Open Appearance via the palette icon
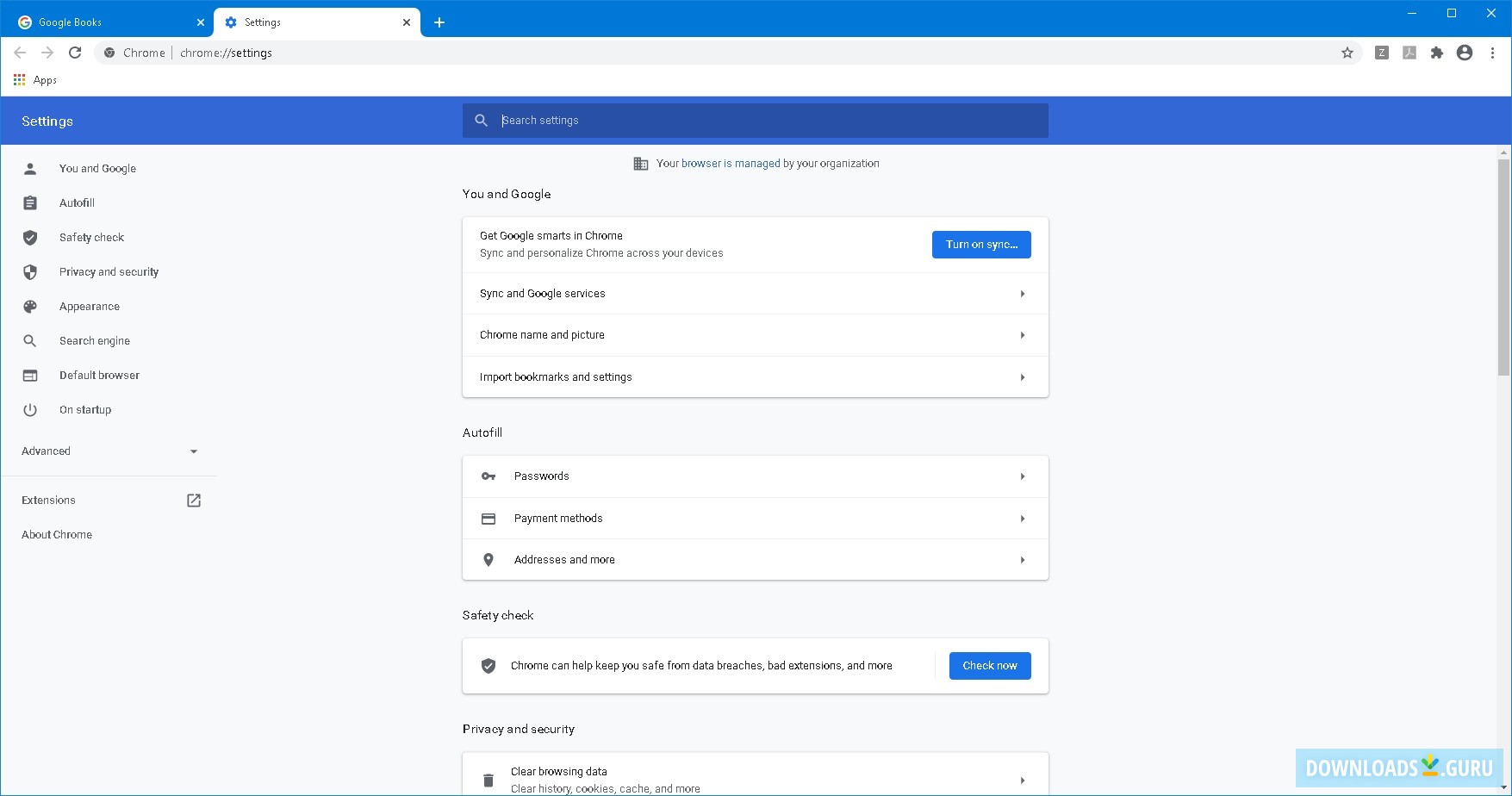The width and height of the screenshot is (1512, 796). point(30,306)
